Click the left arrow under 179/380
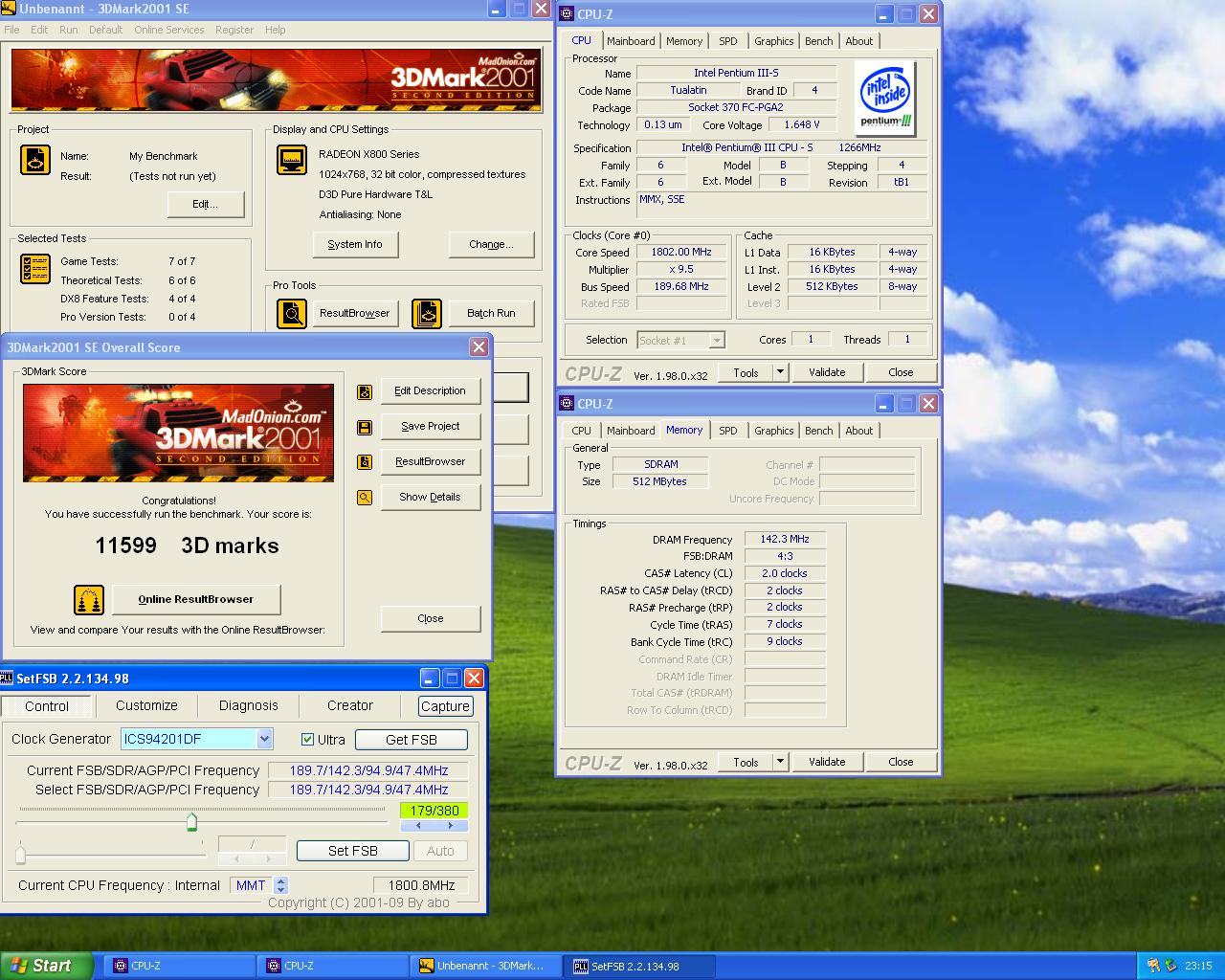Screen dimensions: 1225x980 coord(417,825)
